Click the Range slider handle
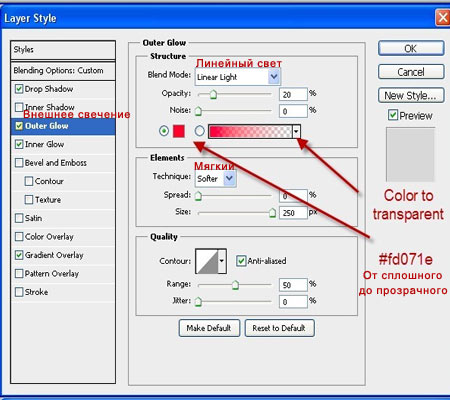 [235, 285]
